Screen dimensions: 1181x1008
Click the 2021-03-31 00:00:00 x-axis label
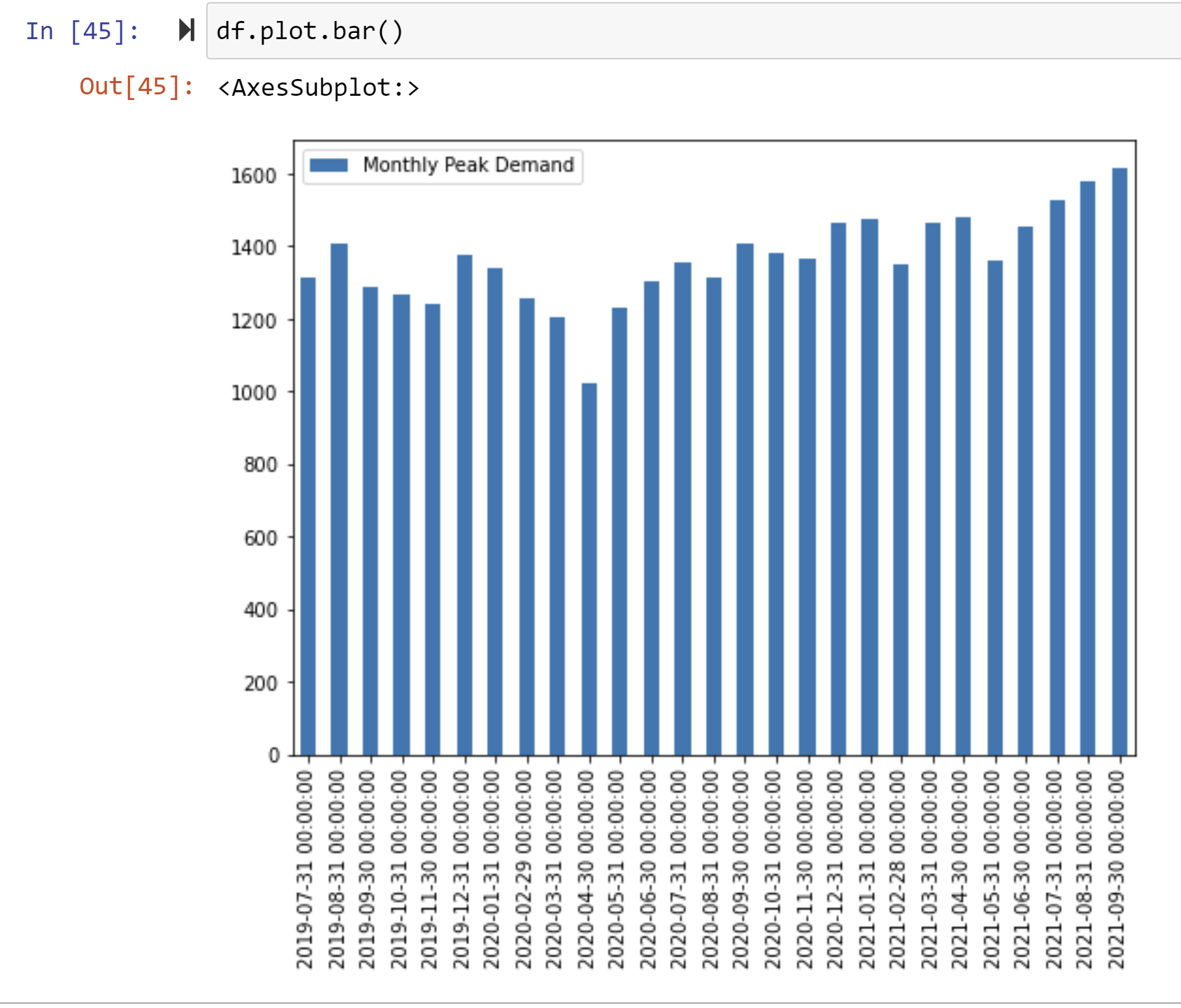929,870
